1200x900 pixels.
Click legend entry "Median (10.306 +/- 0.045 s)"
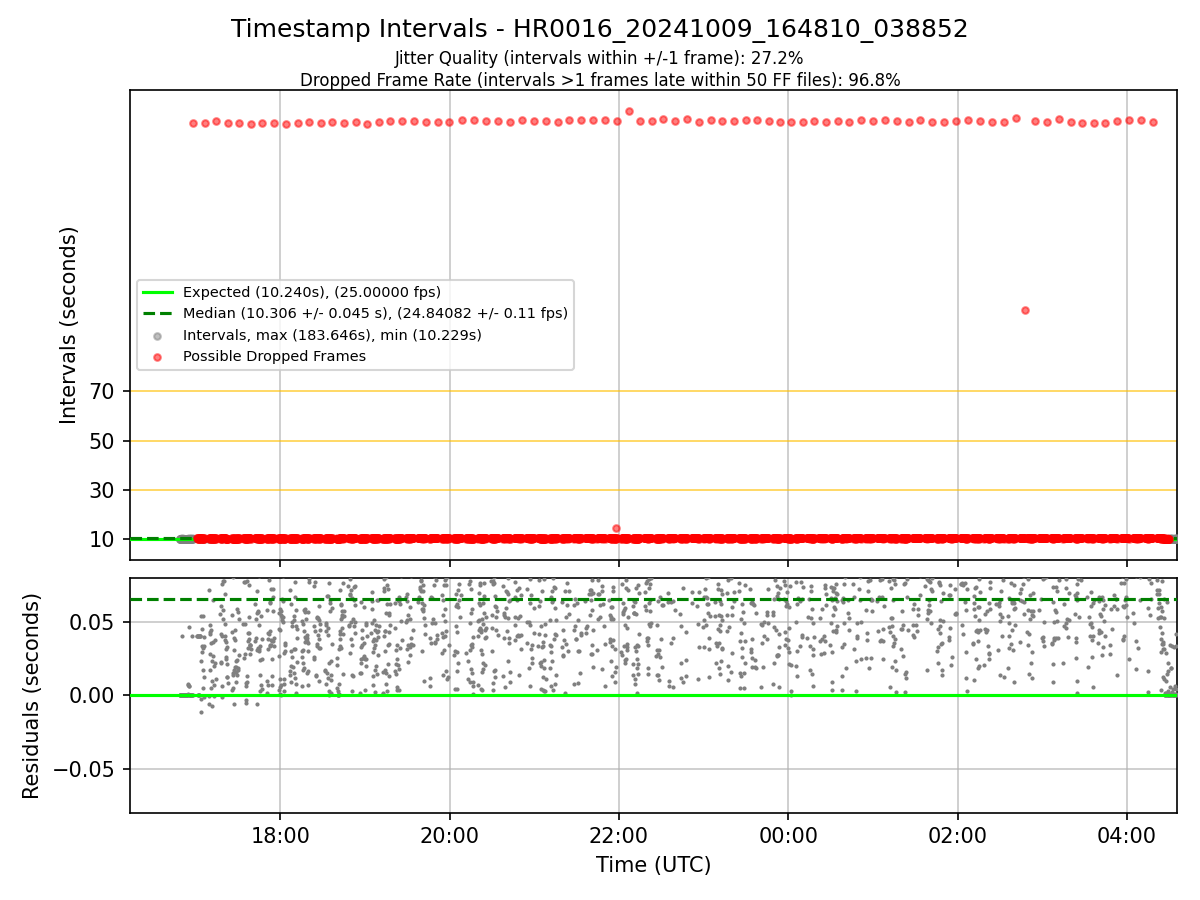375,313
